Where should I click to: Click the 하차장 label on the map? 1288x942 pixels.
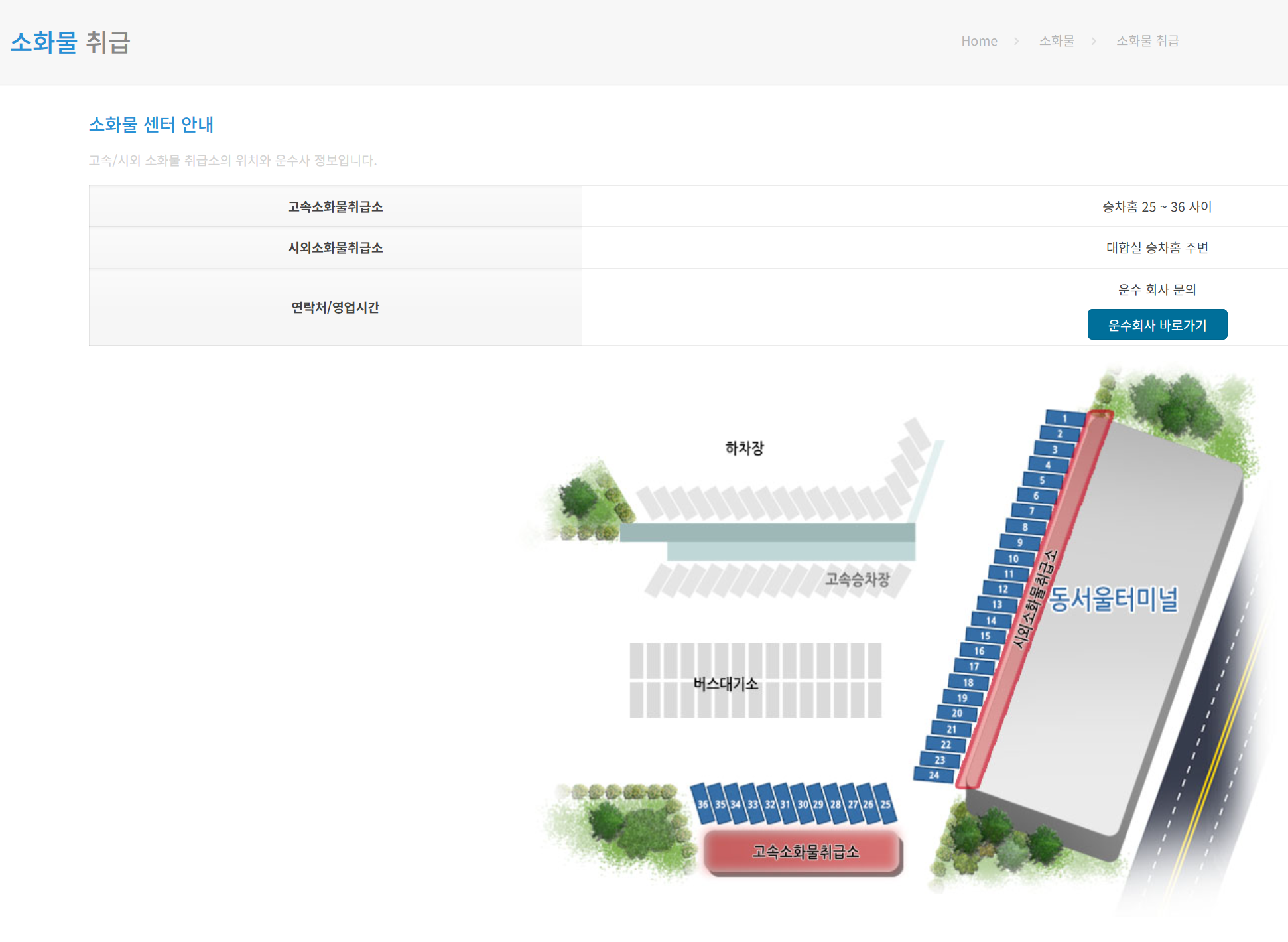(x=744, y=448)
